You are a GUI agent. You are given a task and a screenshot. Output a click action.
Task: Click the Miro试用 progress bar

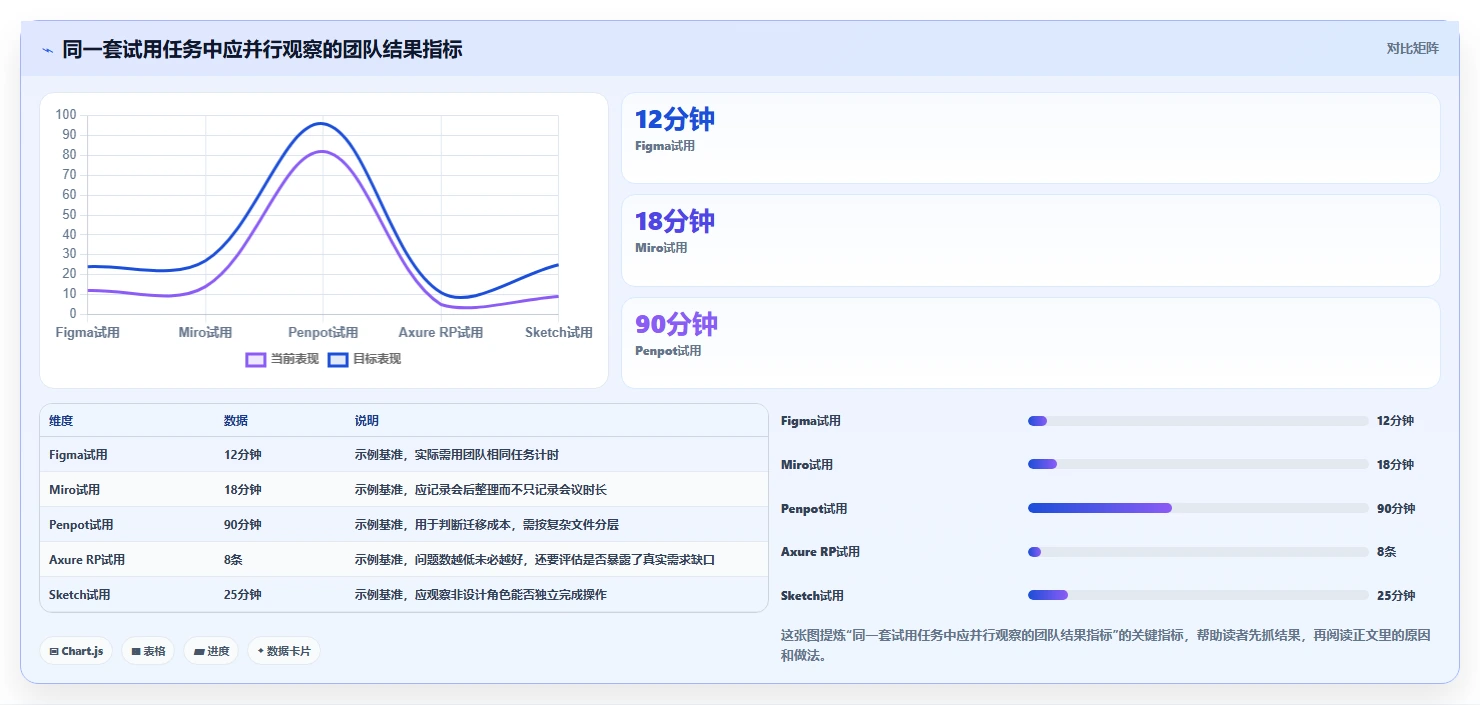(1198, 464)
